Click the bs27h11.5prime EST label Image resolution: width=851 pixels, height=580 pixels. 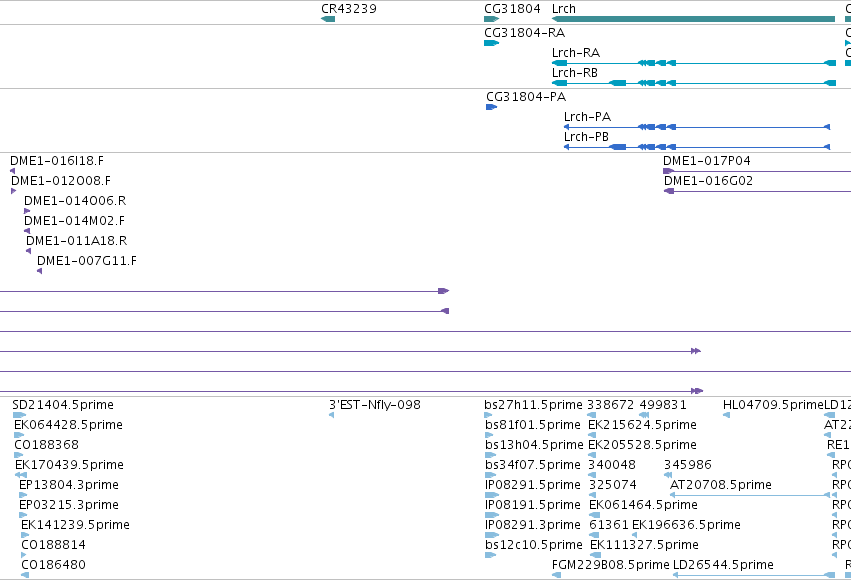(x=533, y=405)
